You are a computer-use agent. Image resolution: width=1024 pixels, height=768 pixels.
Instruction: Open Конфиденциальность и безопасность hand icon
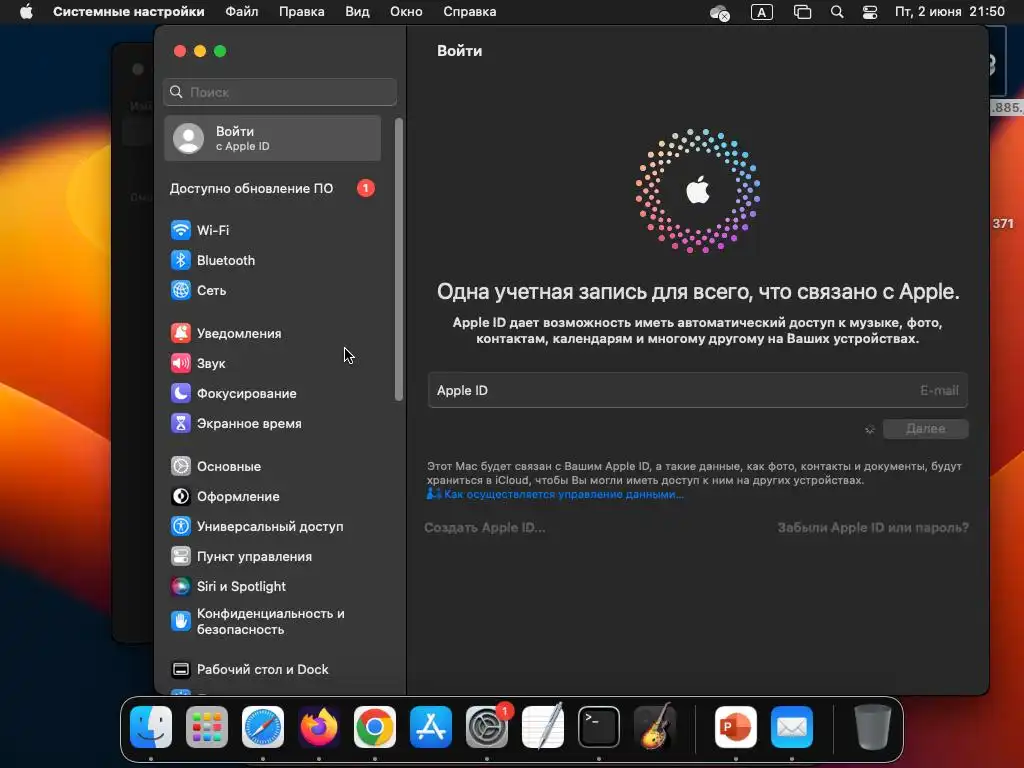pos(181,621)
